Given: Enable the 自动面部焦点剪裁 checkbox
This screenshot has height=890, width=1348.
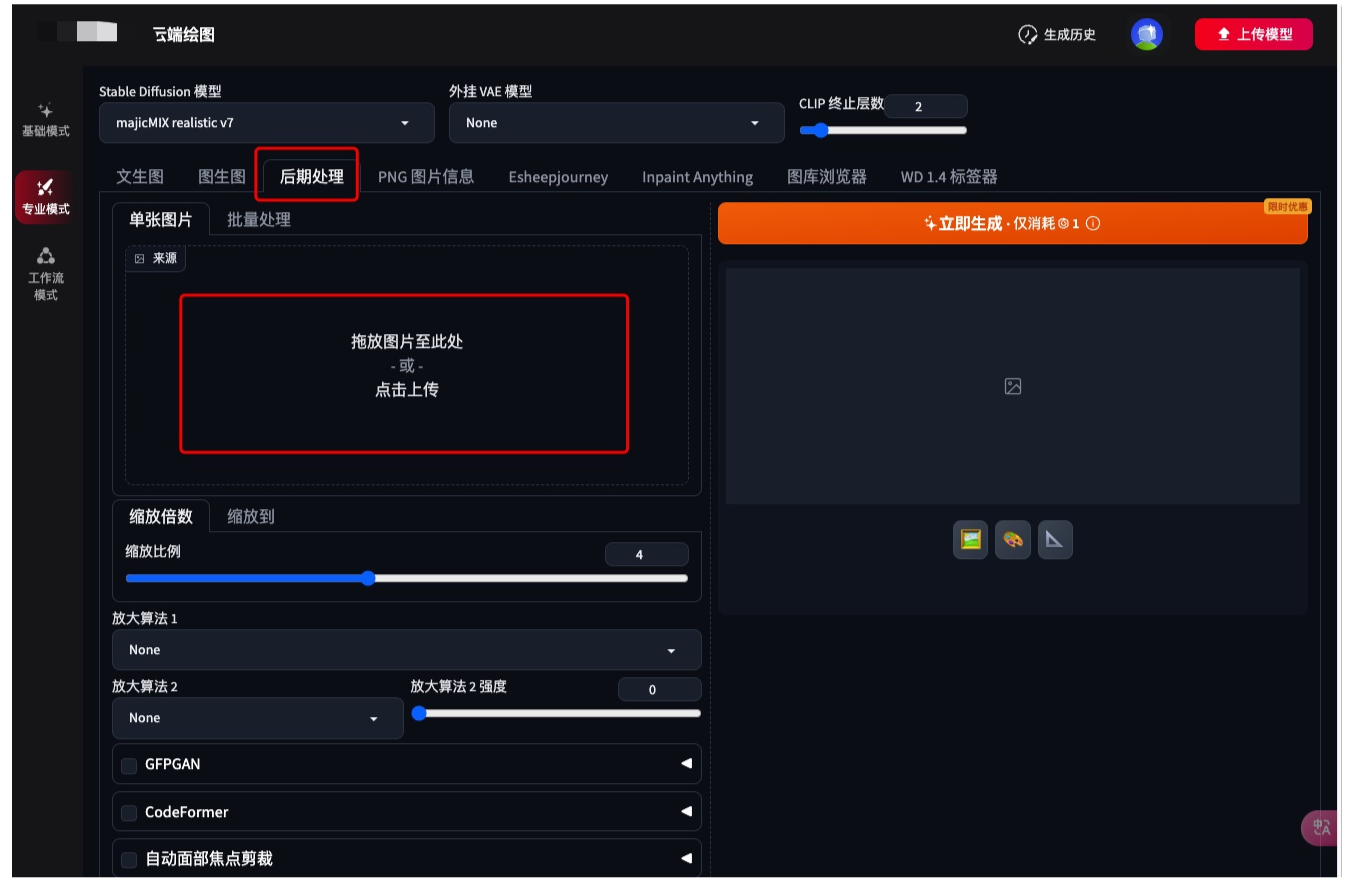Looking at the screenshot, I should (x=129, y=859).
